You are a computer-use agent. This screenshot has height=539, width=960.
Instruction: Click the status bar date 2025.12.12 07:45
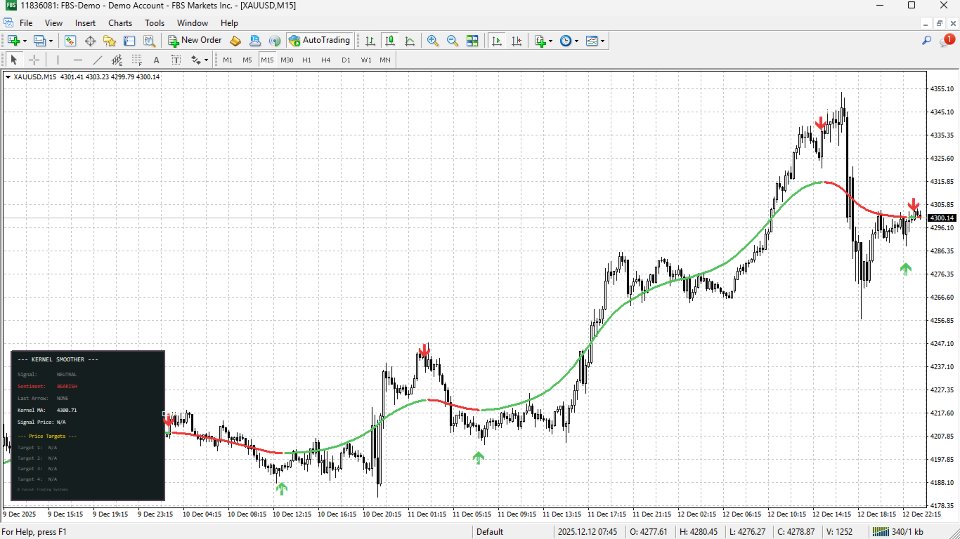coord(587,532)
